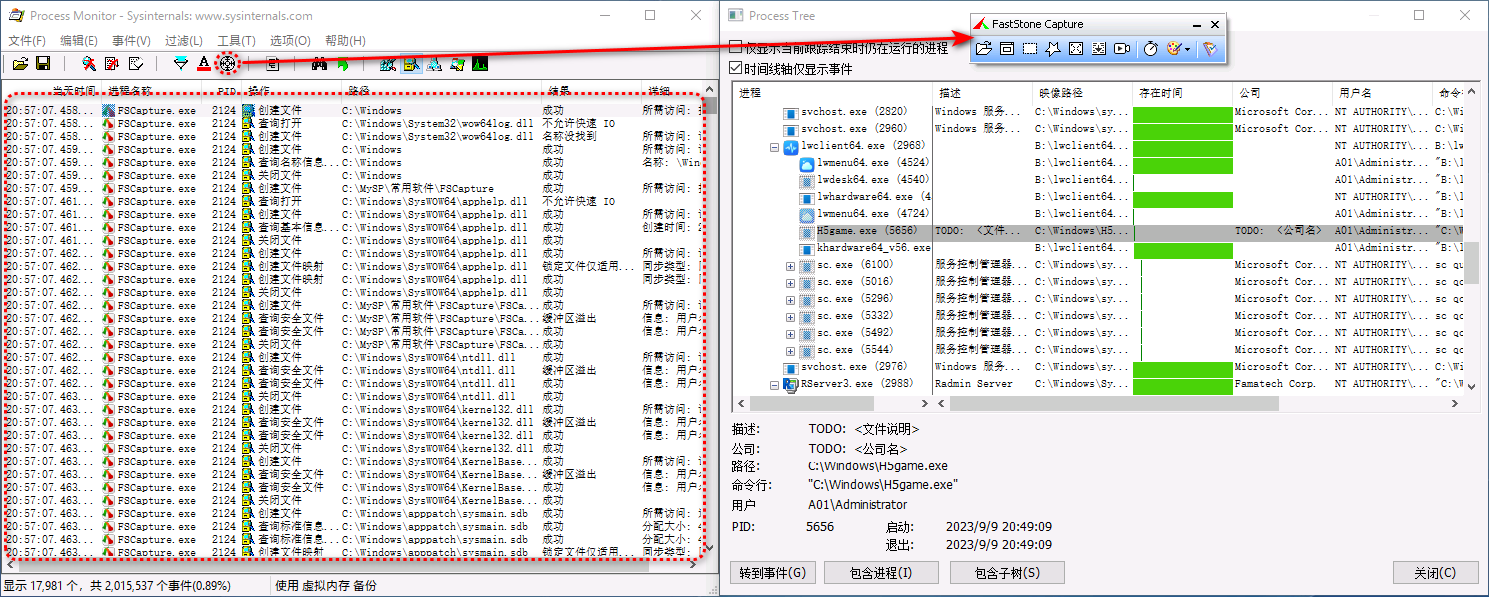Click the 包含子树(S) button
This screenshot has height=597, width=1489.
point(1007,573)
